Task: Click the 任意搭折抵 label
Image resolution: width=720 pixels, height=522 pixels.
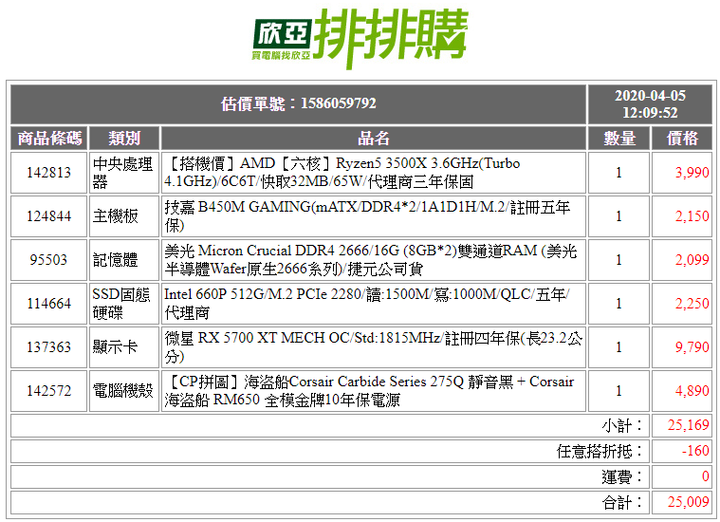Action: [x=600, y=451]
